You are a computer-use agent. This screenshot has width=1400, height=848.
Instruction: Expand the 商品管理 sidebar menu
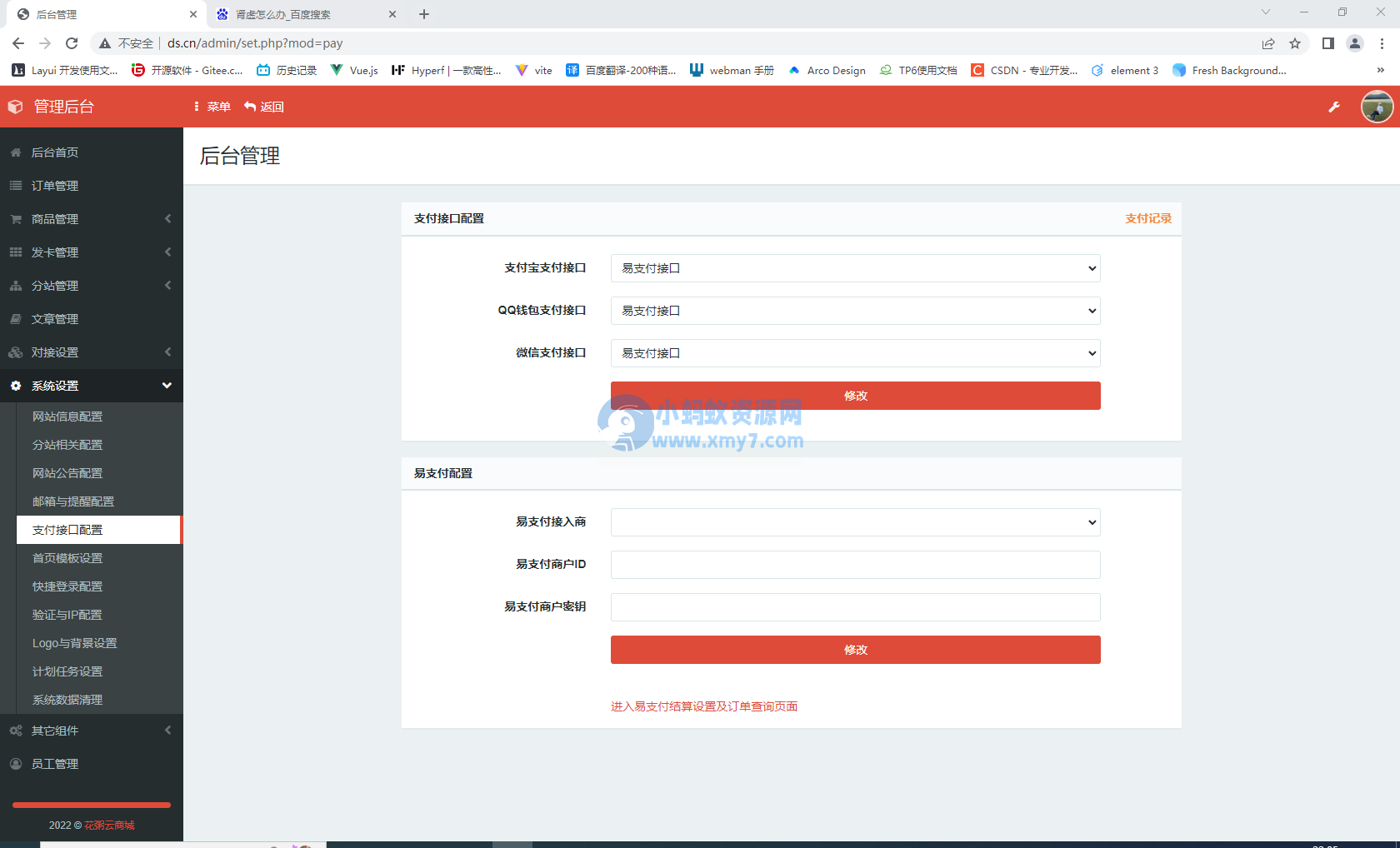point(92,219)
